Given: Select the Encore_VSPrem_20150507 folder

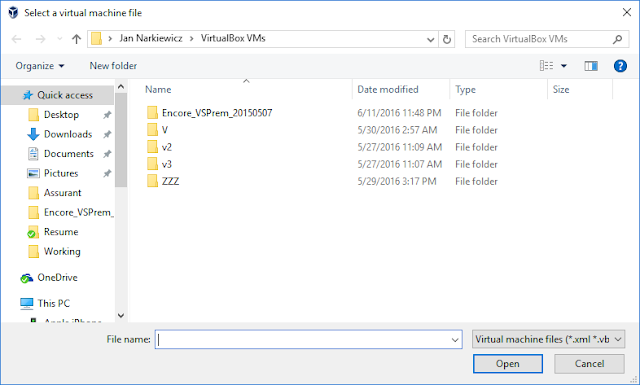Looking at the screenshot, I should (x=217, y=113).
